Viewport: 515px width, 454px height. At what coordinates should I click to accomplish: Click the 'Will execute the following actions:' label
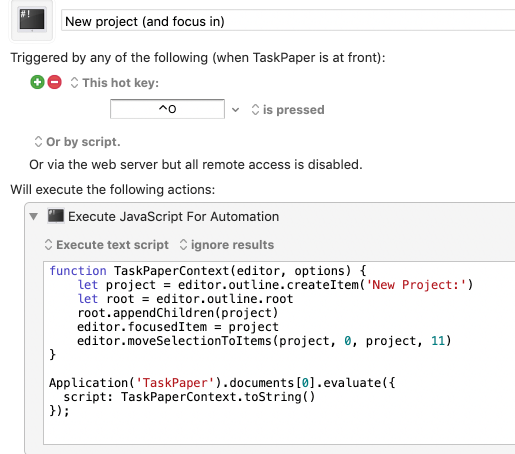[x=113, y=189]
